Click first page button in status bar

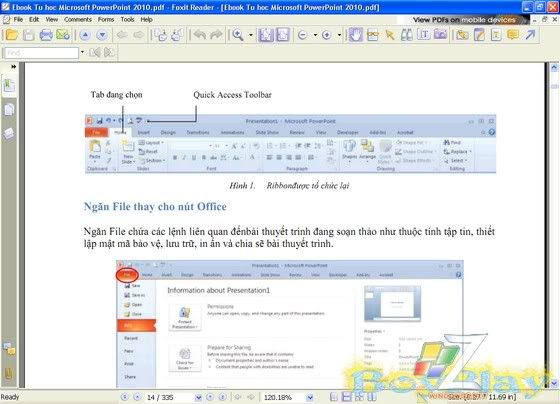pos(124,397)
